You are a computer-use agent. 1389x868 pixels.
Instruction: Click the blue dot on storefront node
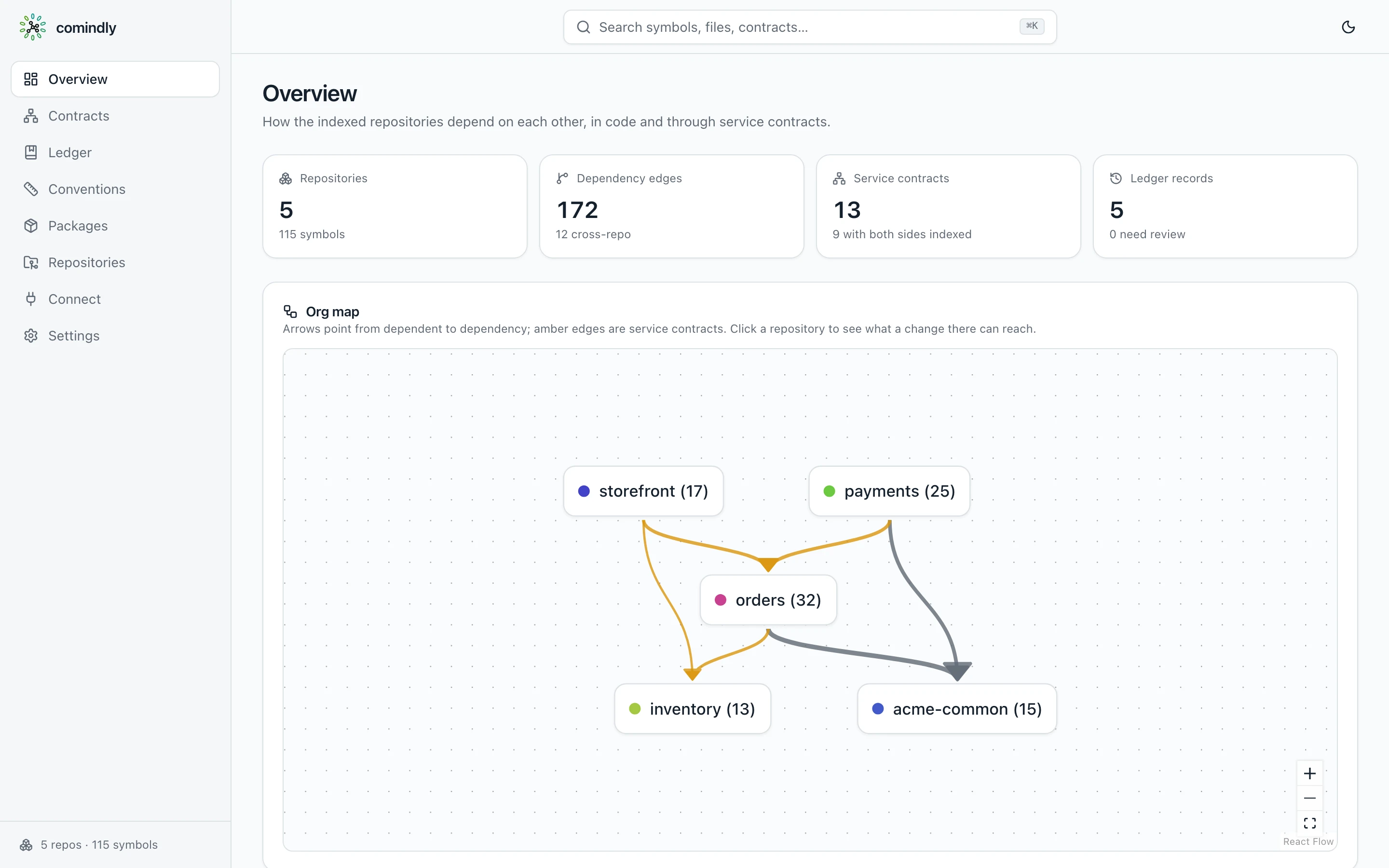(584, 491)
